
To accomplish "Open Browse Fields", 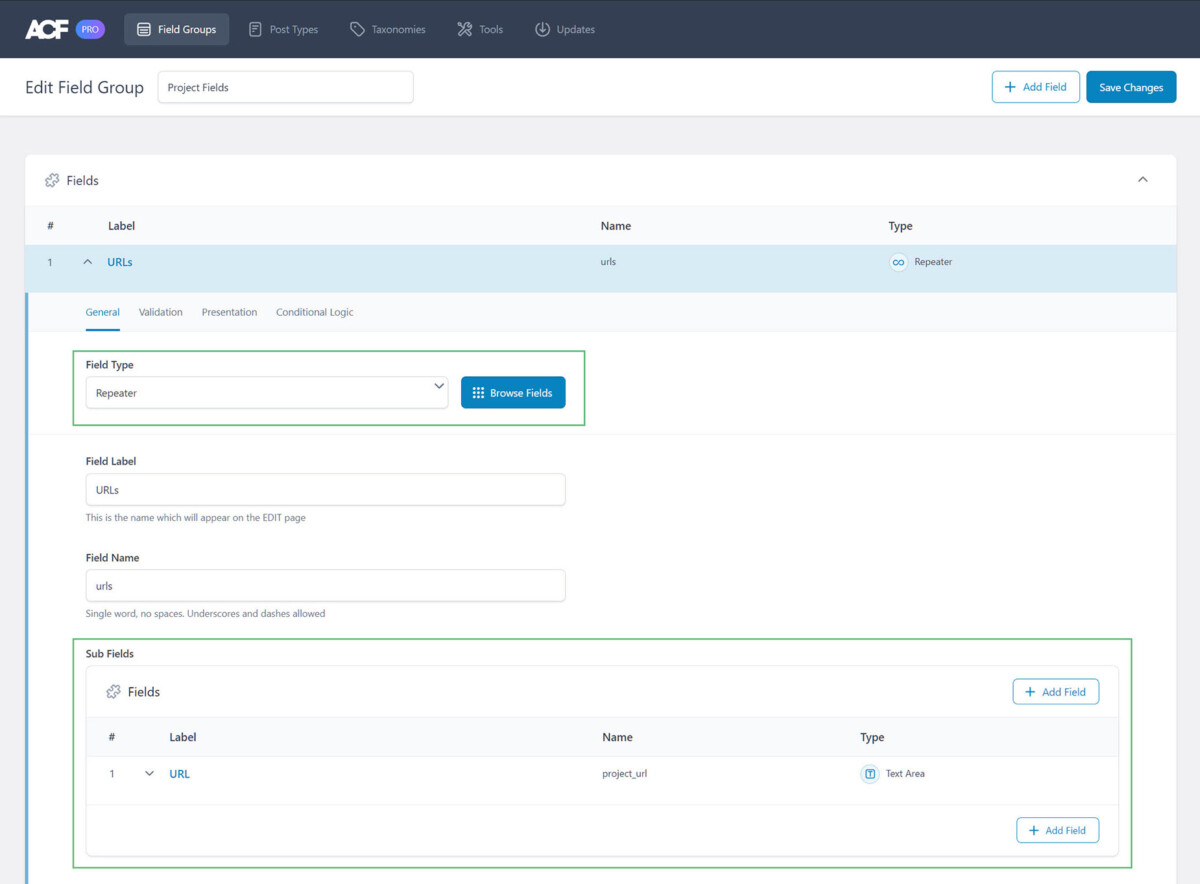I will click(513, 392).
